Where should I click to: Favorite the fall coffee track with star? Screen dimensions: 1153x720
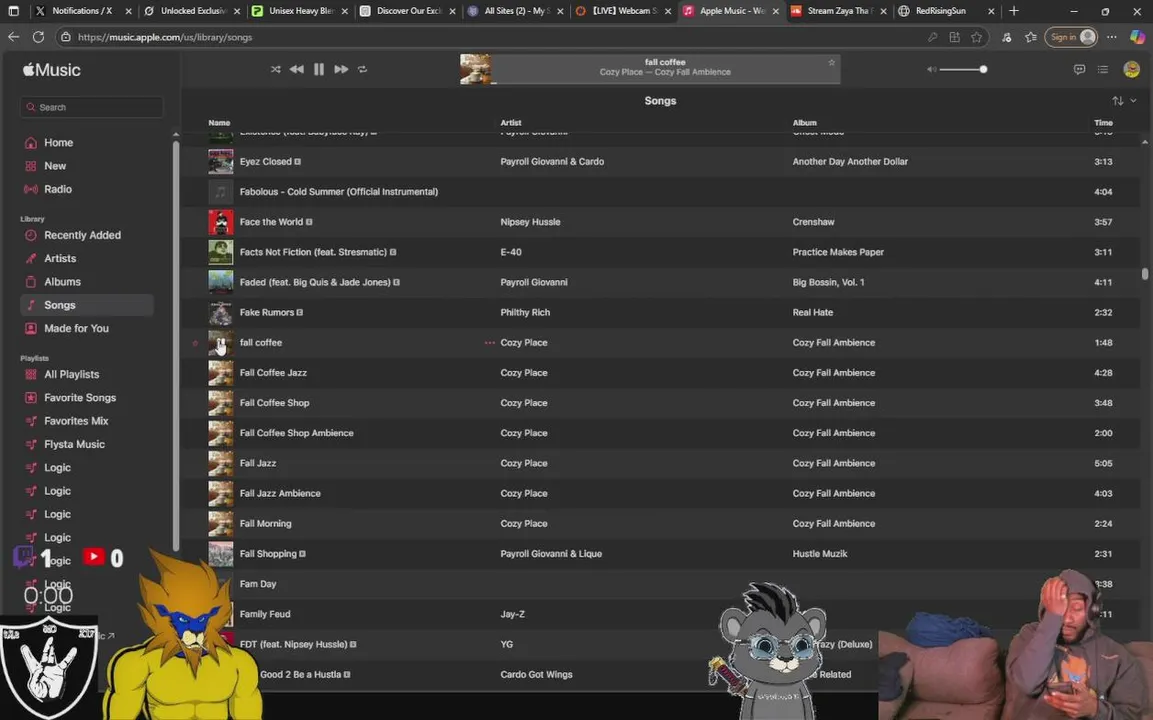coord(831,63)
